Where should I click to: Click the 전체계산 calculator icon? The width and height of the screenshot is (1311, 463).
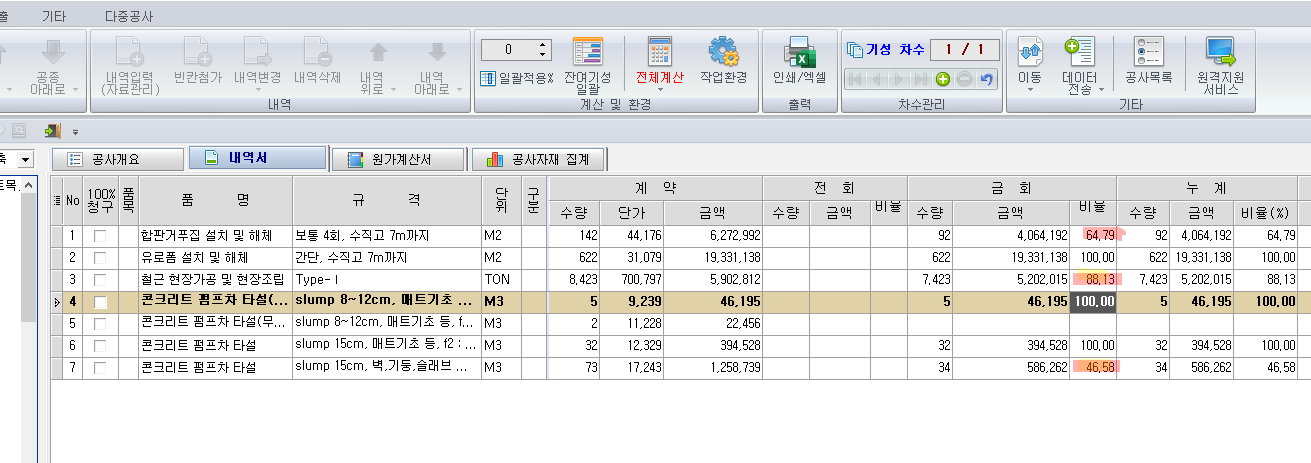pos(659,52)
